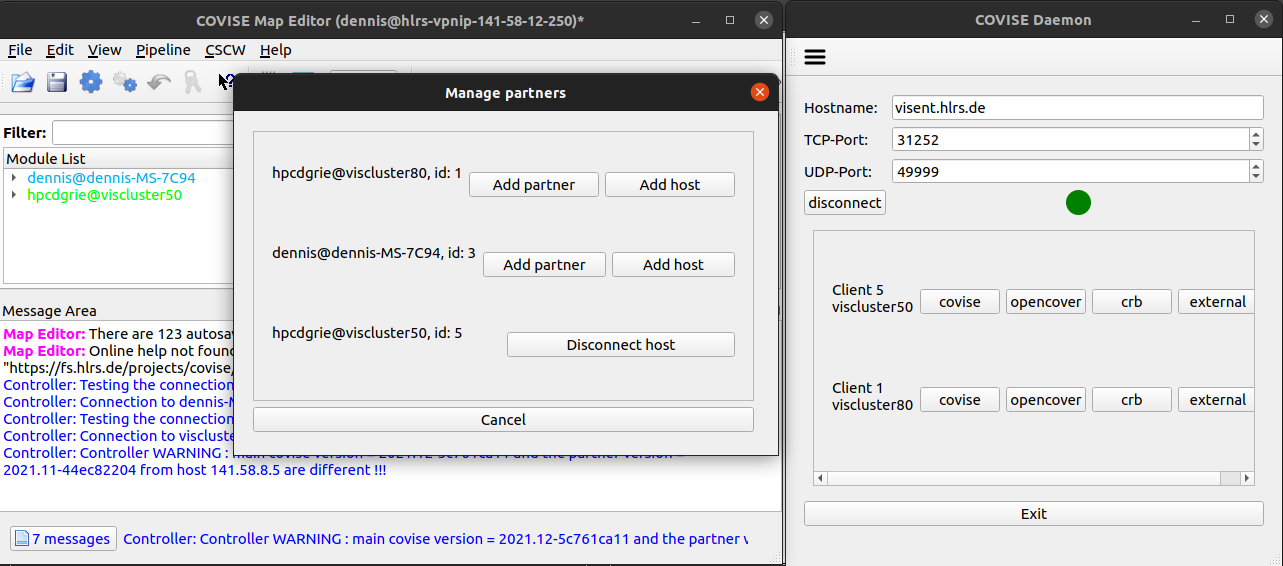Screen dimensions: 1283x566
Task: Click left arrow of client list scrollbar
Action: (x=821, y=479)
